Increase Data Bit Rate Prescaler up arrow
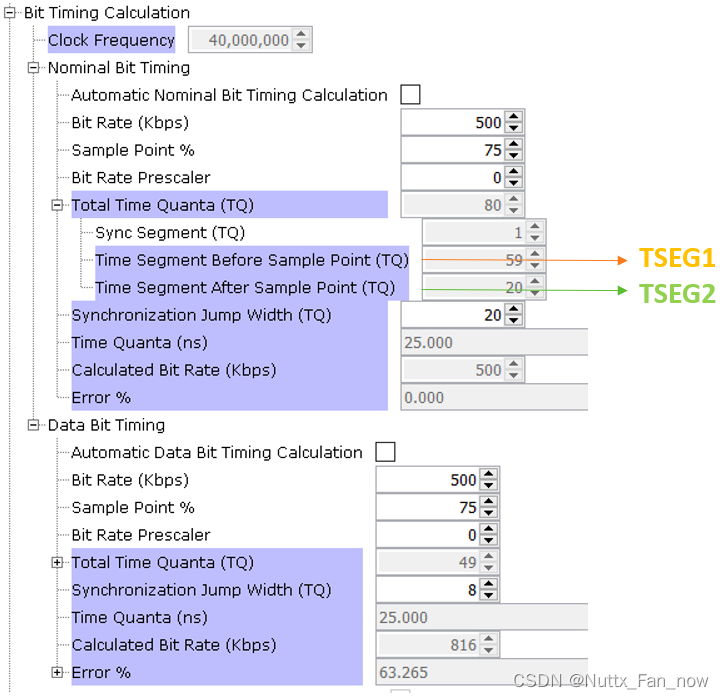Image resolution: width=724 pixels, height=699 pixels. coord(489,529)
